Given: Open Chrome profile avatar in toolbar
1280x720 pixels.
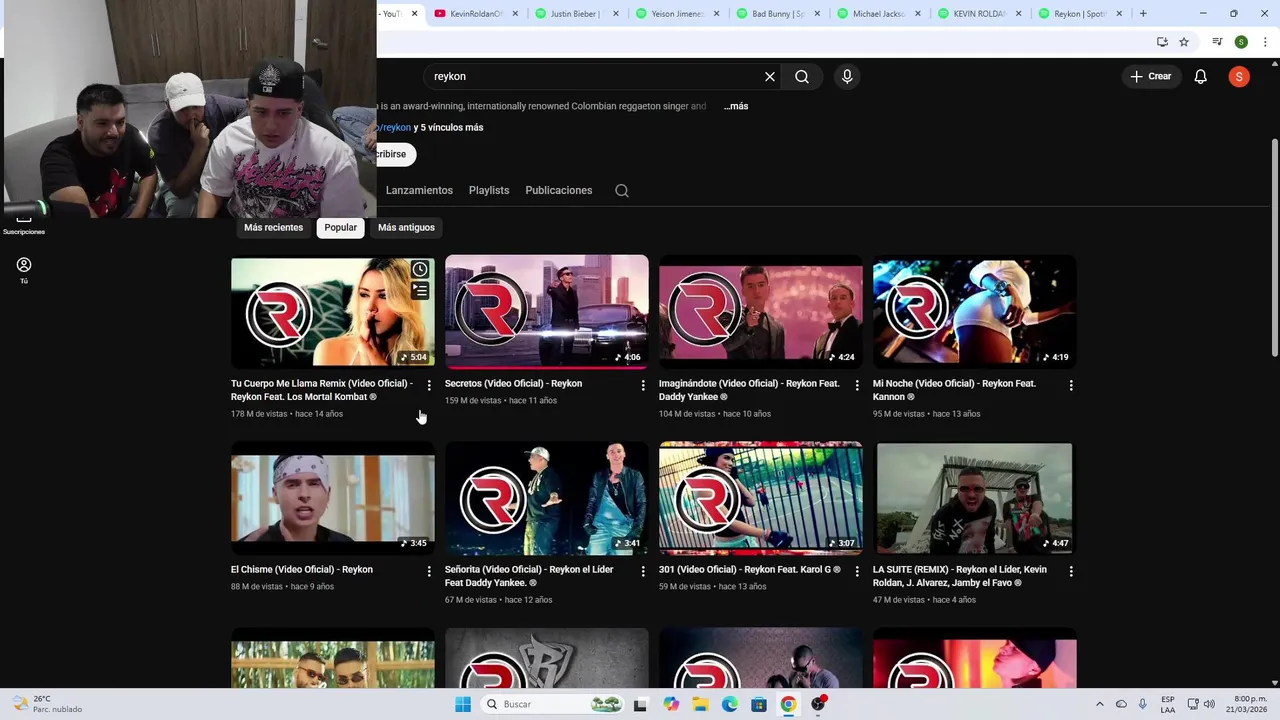Looking at the screenshot, I should click(x=1241, y=42).
